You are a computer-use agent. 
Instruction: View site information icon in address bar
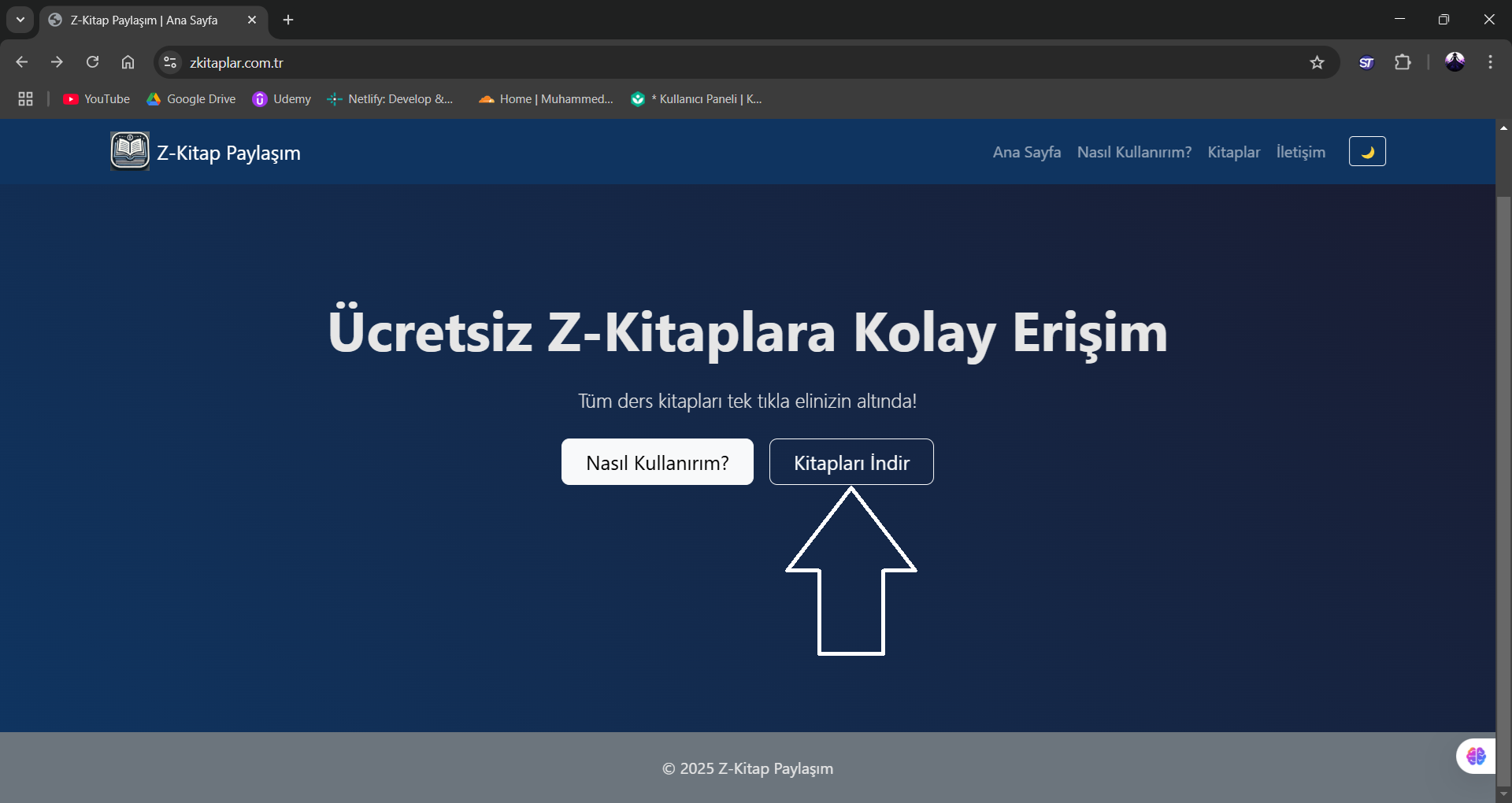click(x=169, y=62)
